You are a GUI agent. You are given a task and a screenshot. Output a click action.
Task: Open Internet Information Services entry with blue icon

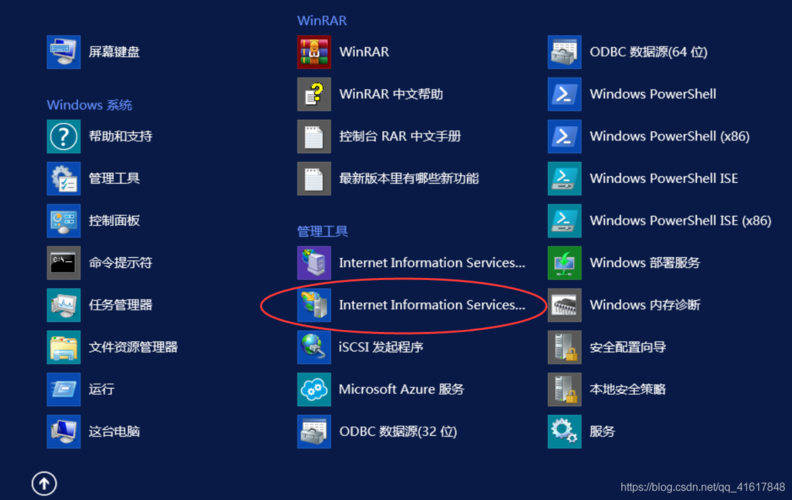(314, 305)
